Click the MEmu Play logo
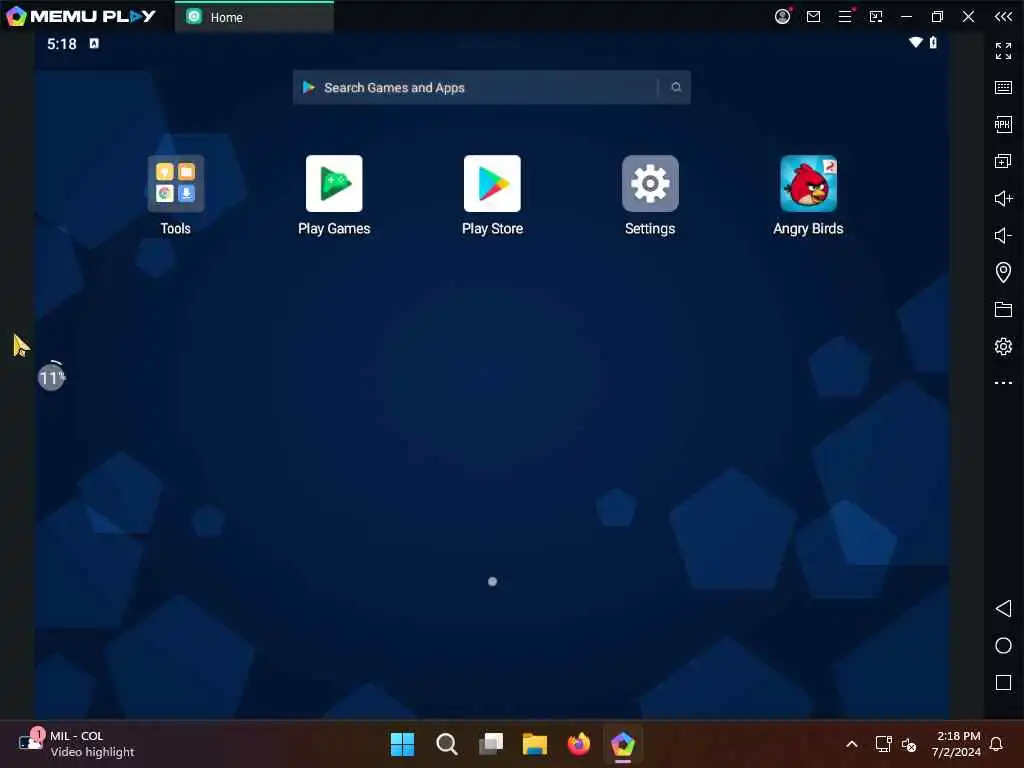Screen dimensions: 1024x768 tap(80, 16)
